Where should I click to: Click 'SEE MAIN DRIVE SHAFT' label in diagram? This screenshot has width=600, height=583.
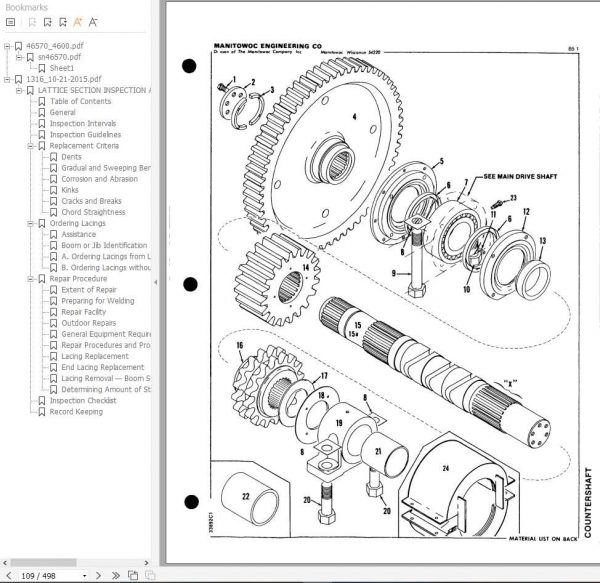[x=520, y=177]
